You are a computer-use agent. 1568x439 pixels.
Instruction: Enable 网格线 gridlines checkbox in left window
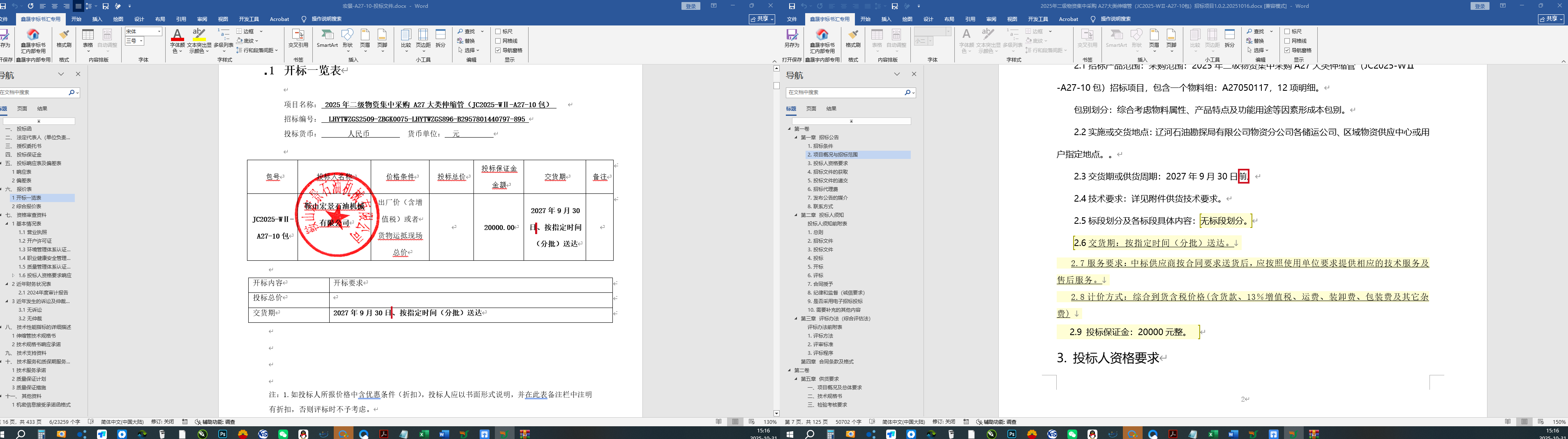click(x=498, y=41)
